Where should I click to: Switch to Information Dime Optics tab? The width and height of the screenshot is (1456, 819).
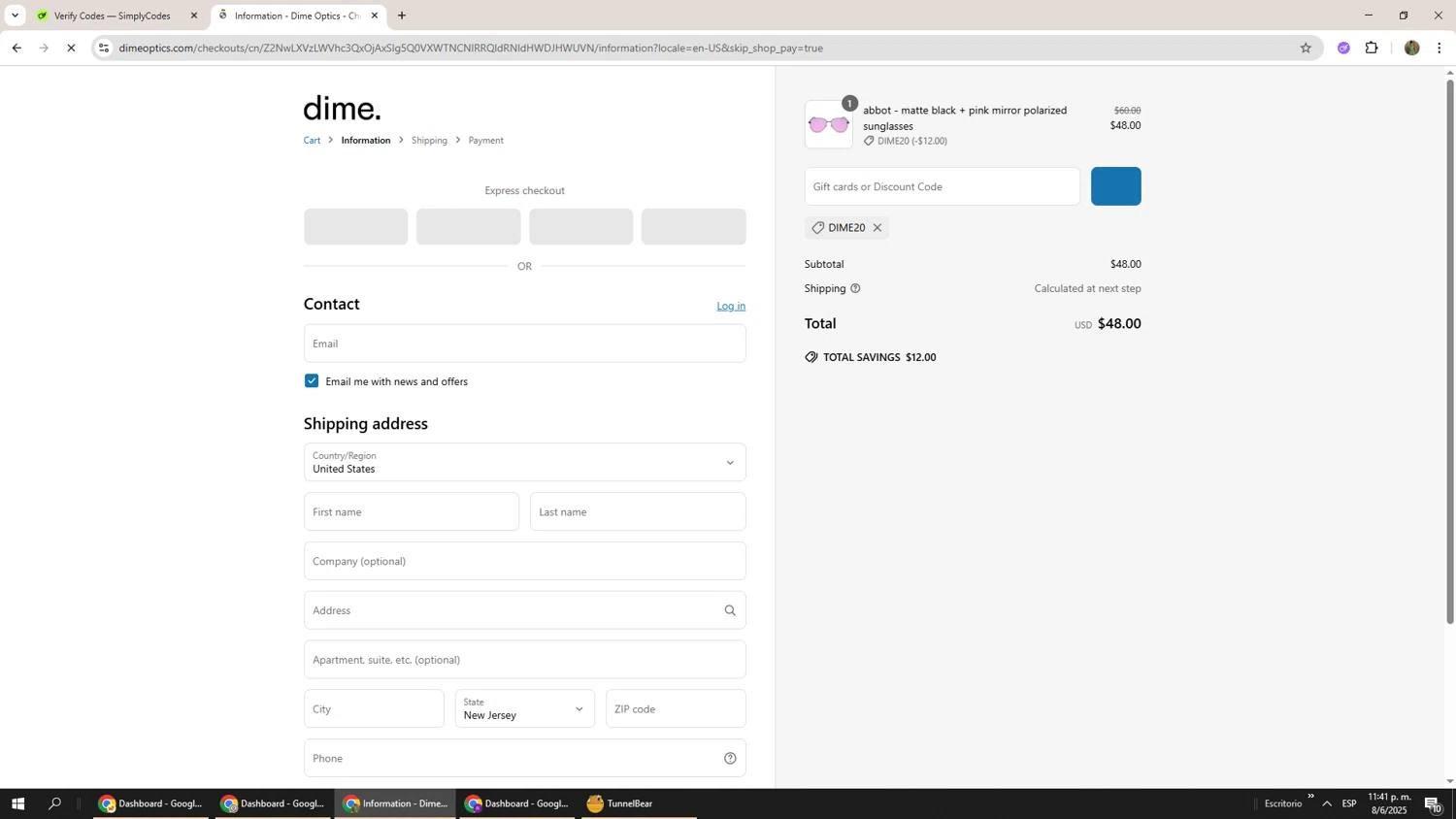[296, 16]
